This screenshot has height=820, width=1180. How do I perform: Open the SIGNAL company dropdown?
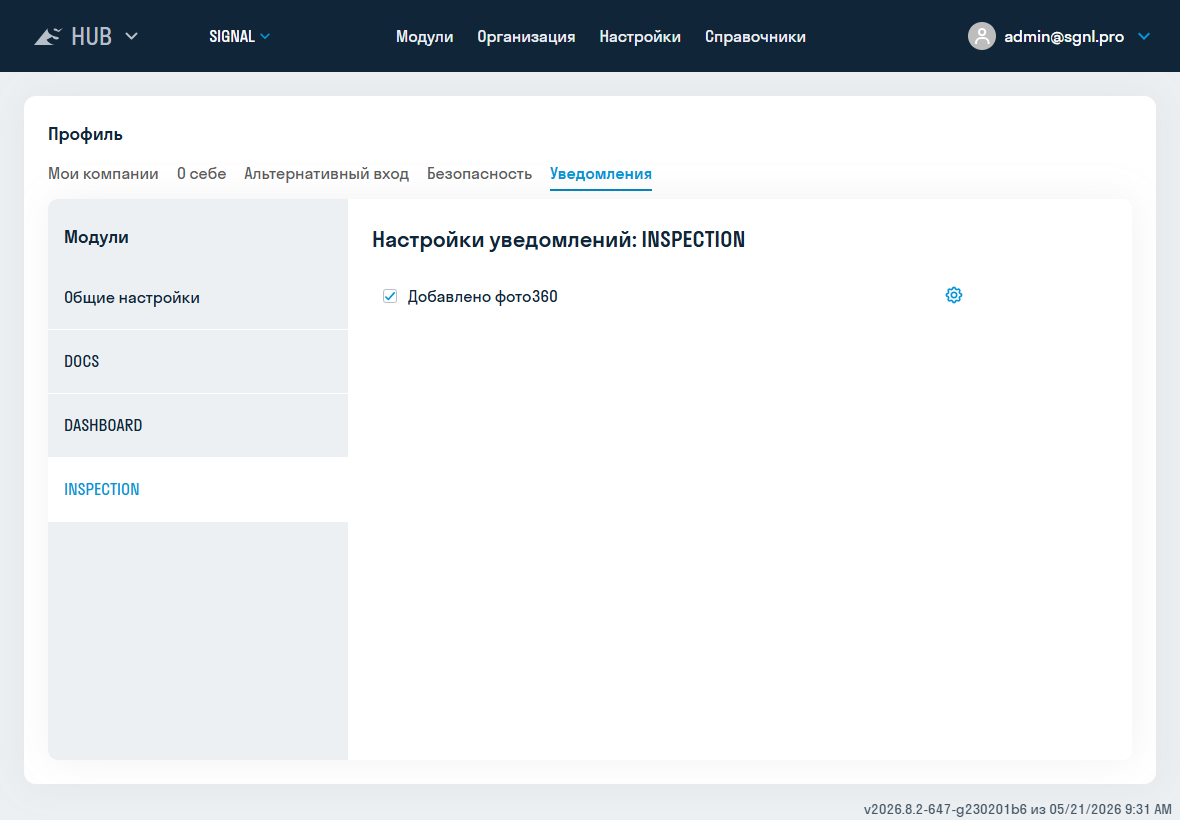click(x=239, y=36)
